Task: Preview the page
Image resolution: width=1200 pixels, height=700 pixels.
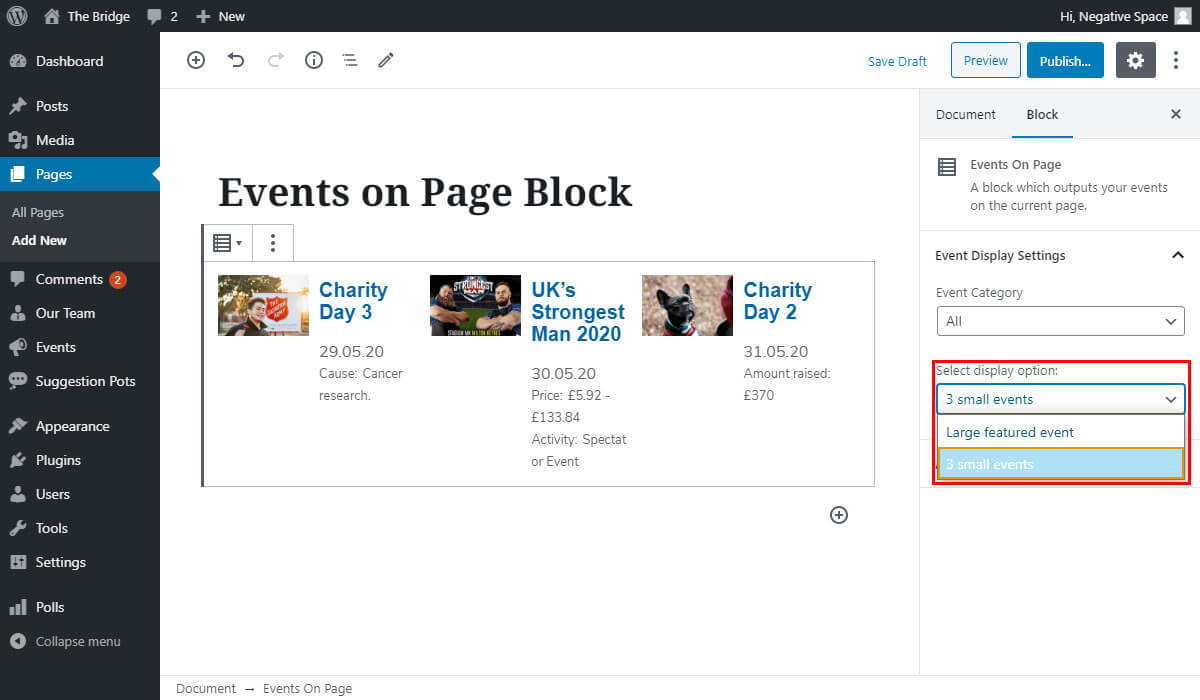Action: [x=985, y=61]
